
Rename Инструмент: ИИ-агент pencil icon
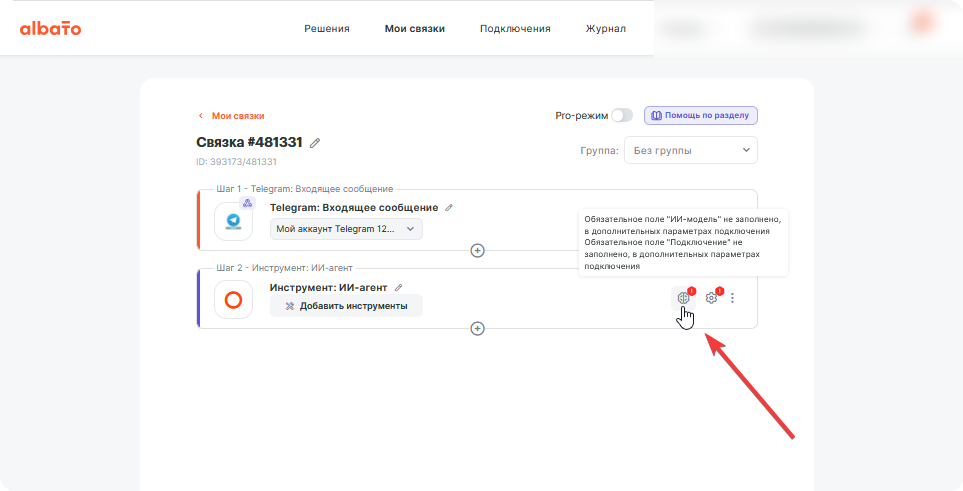coord(399,288)
